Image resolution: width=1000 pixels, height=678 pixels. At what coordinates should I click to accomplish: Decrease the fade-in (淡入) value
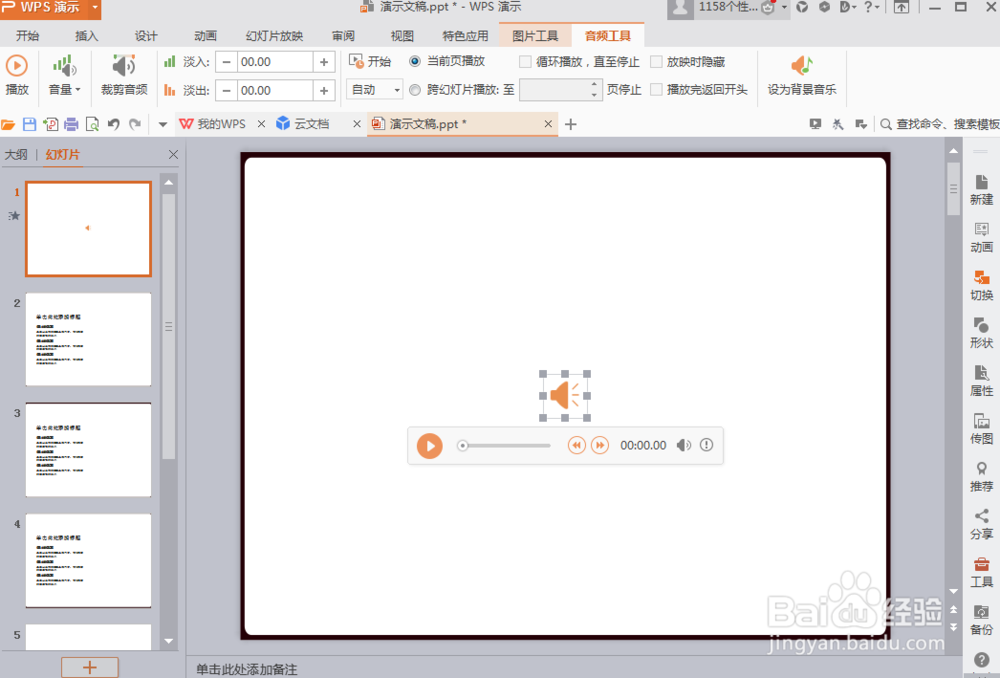click(x=226, y=62)
